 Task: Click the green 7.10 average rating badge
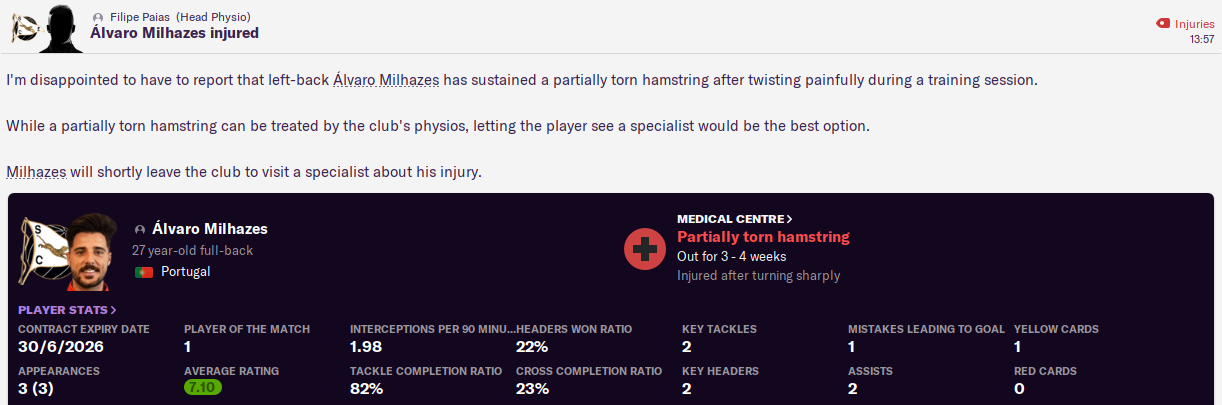(203, 387)
